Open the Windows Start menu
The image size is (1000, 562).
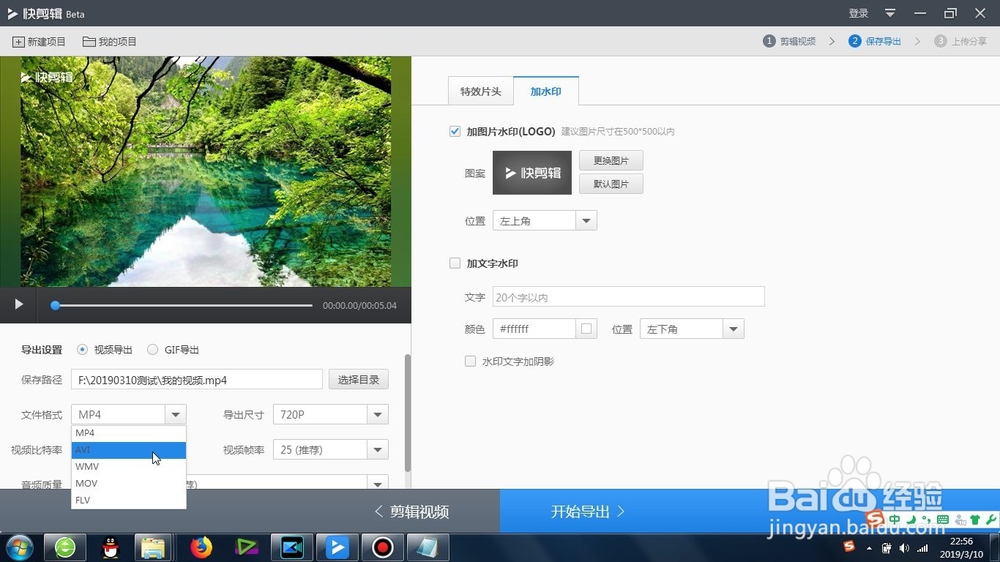click(x=18, y=547)
